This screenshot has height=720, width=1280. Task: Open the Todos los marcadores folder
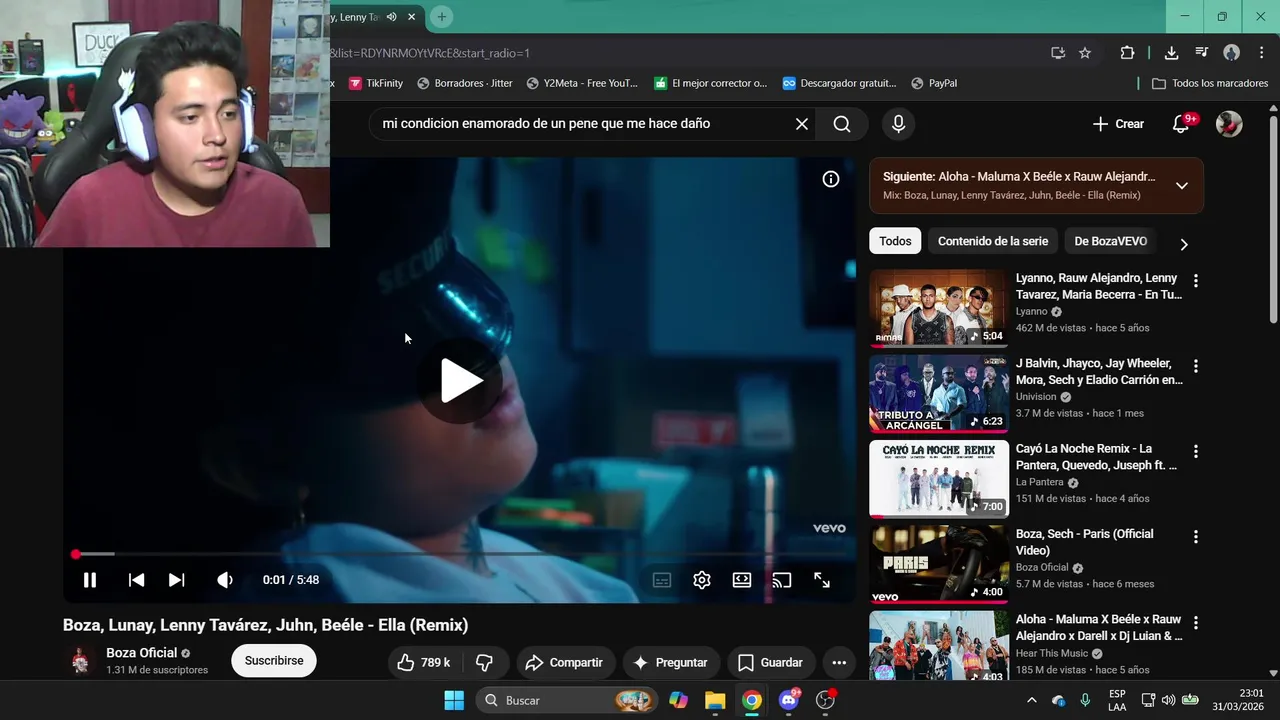[x=1210, y=83]
